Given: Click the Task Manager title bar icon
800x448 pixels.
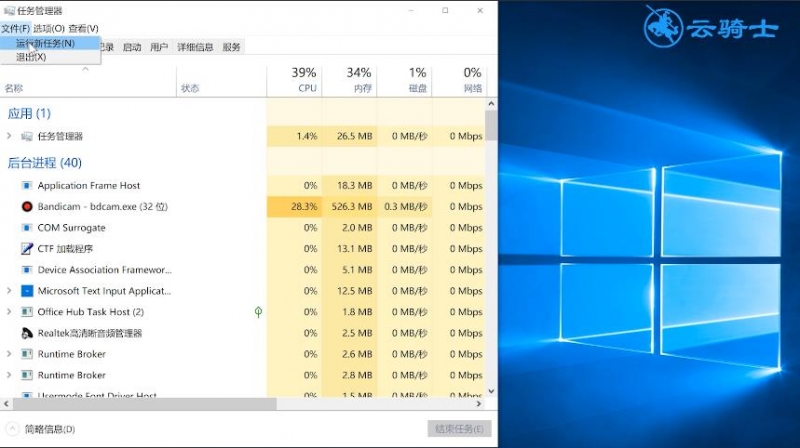Looking at the screenshot, I should point(9,10).
